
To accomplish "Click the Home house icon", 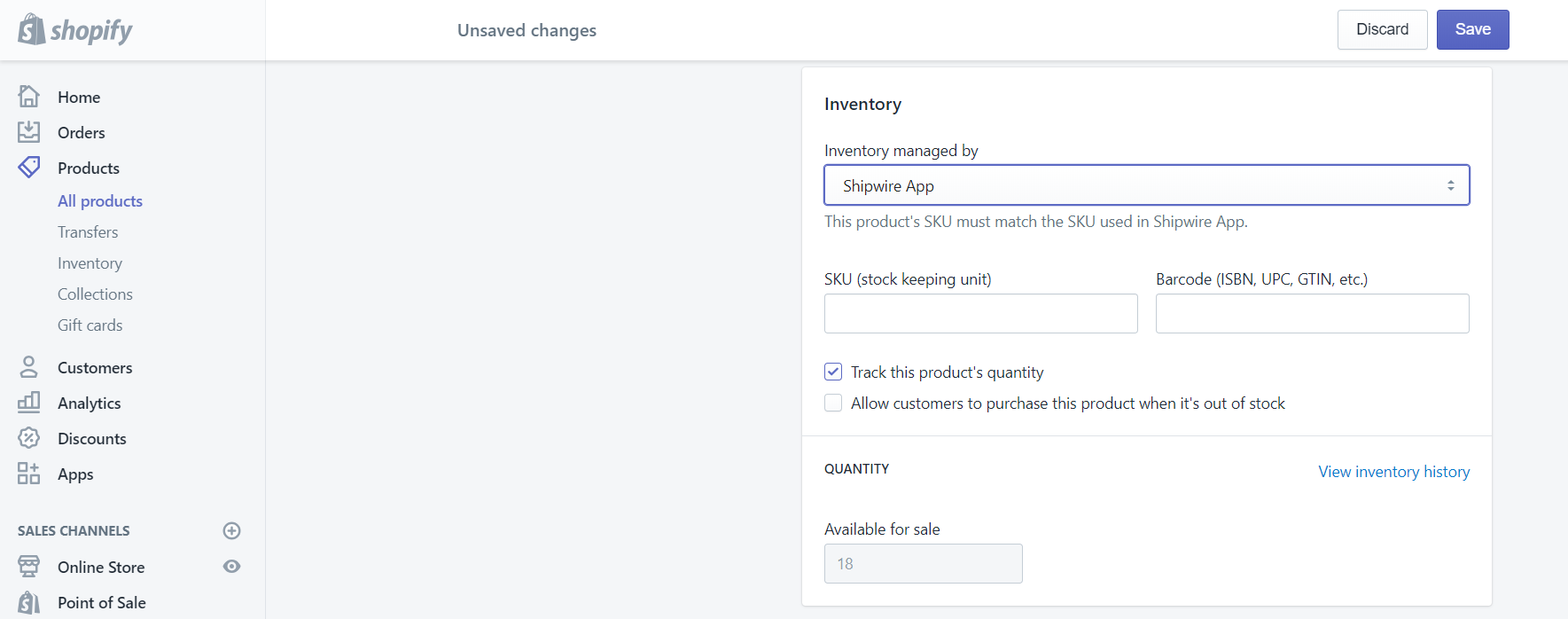I will point(29,96).
